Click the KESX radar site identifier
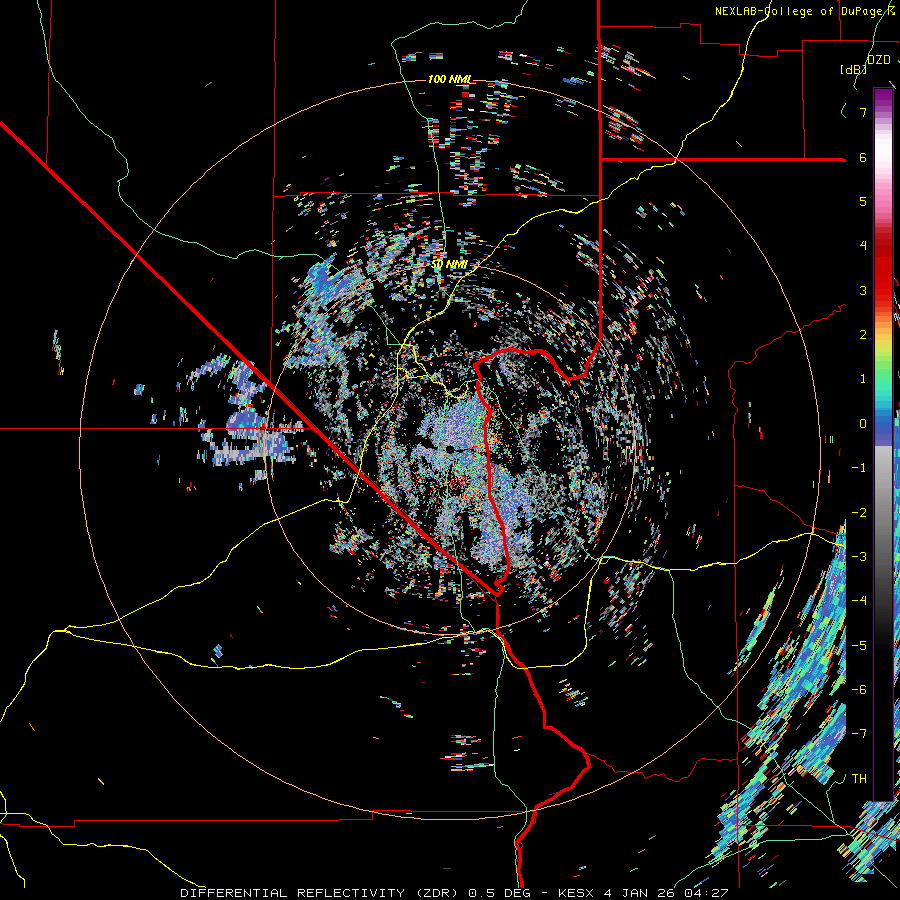 [575, 893]
